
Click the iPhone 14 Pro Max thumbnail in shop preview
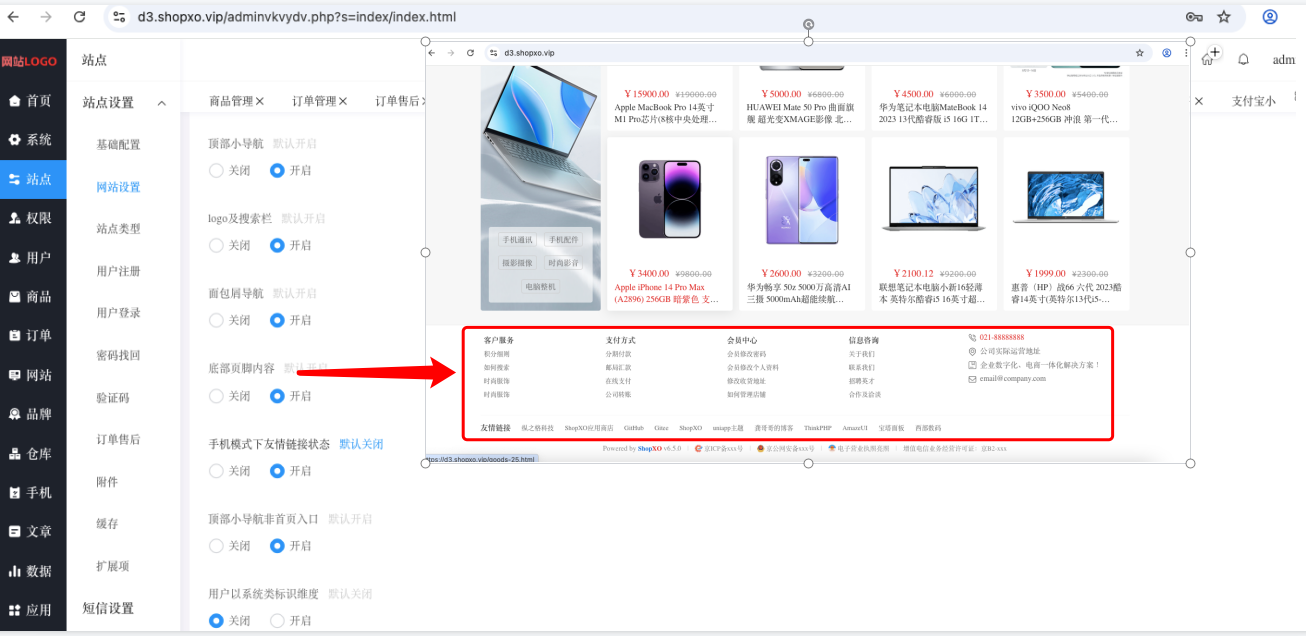point(670,198)
